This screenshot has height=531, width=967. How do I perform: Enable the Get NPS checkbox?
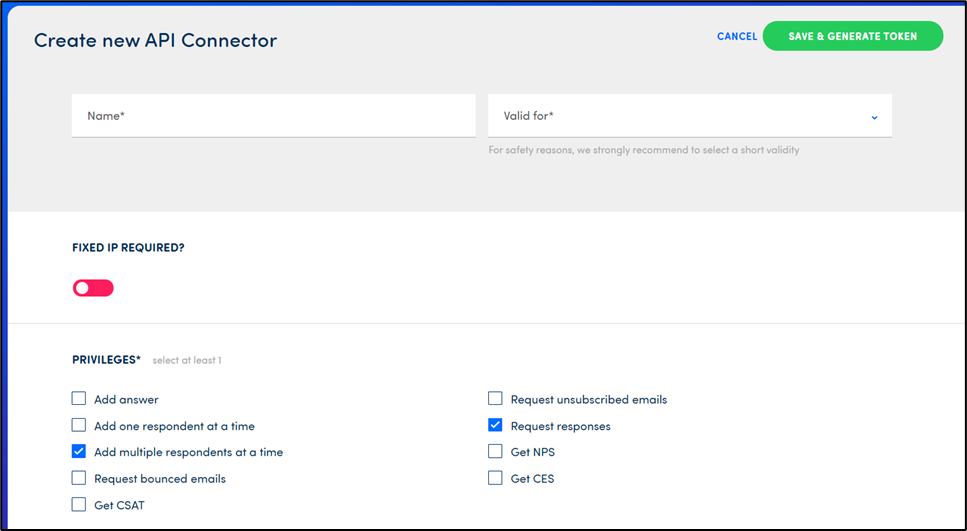(495, 452)
